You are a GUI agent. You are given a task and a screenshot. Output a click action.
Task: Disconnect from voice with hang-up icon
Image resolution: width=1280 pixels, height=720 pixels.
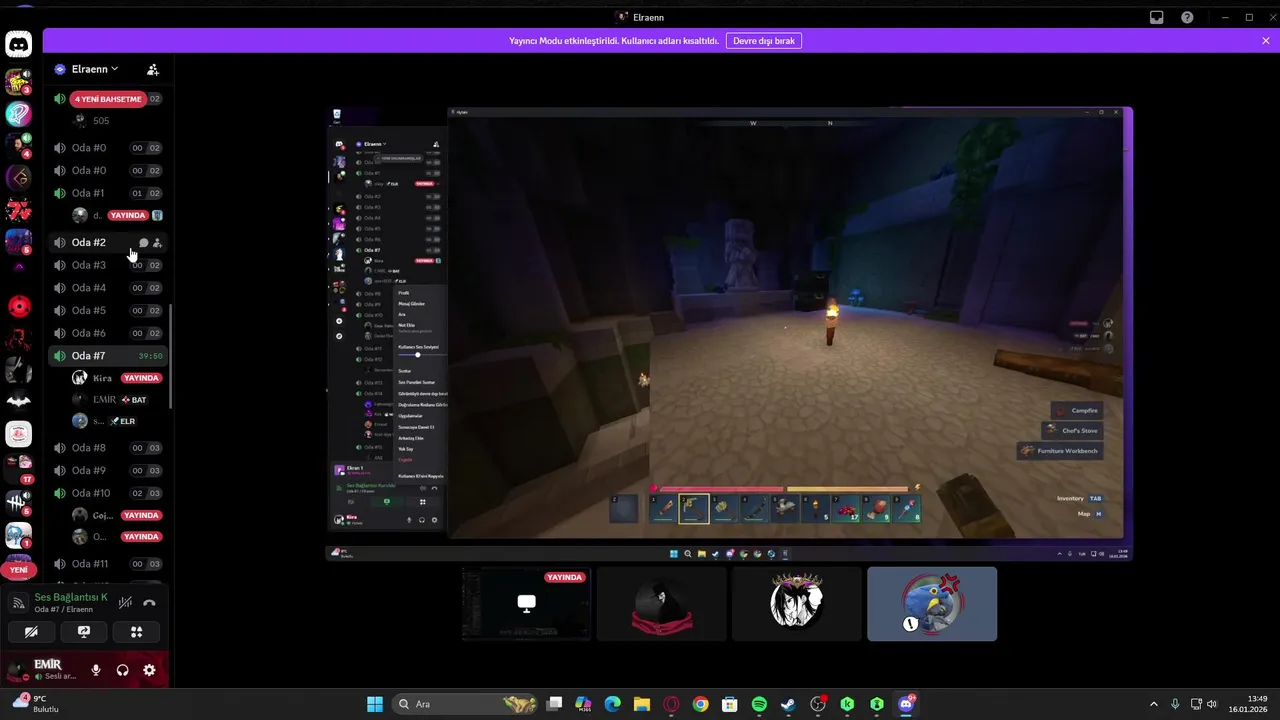[149, 603]
